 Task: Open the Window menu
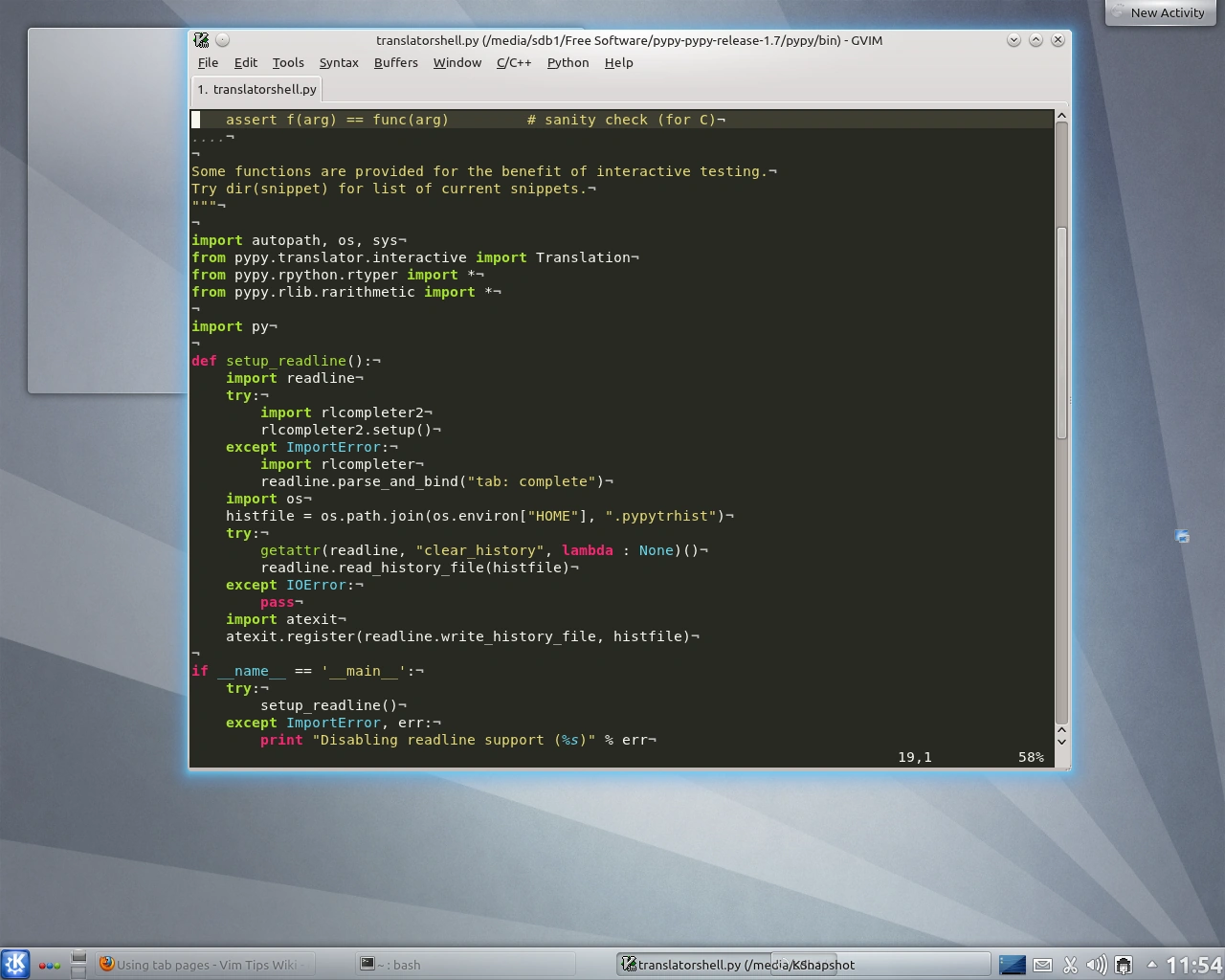coord(457,62)
